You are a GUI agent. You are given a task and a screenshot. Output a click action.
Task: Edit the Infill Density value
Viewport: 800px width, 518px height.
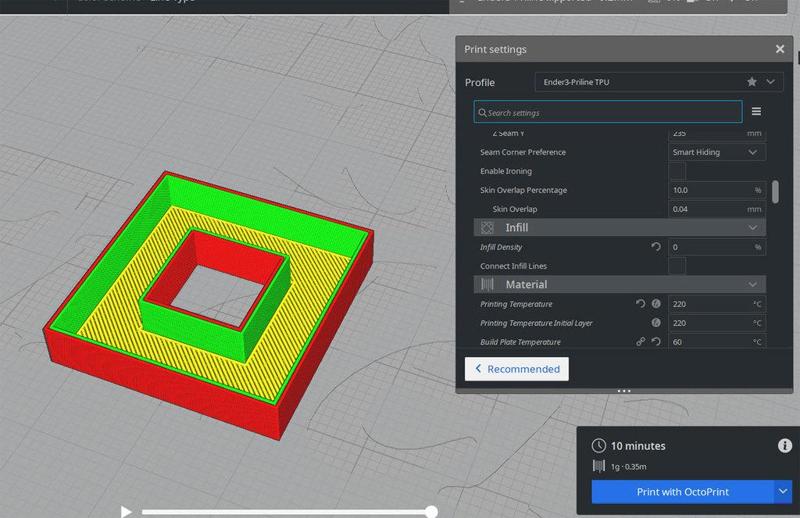pos(716,247)
